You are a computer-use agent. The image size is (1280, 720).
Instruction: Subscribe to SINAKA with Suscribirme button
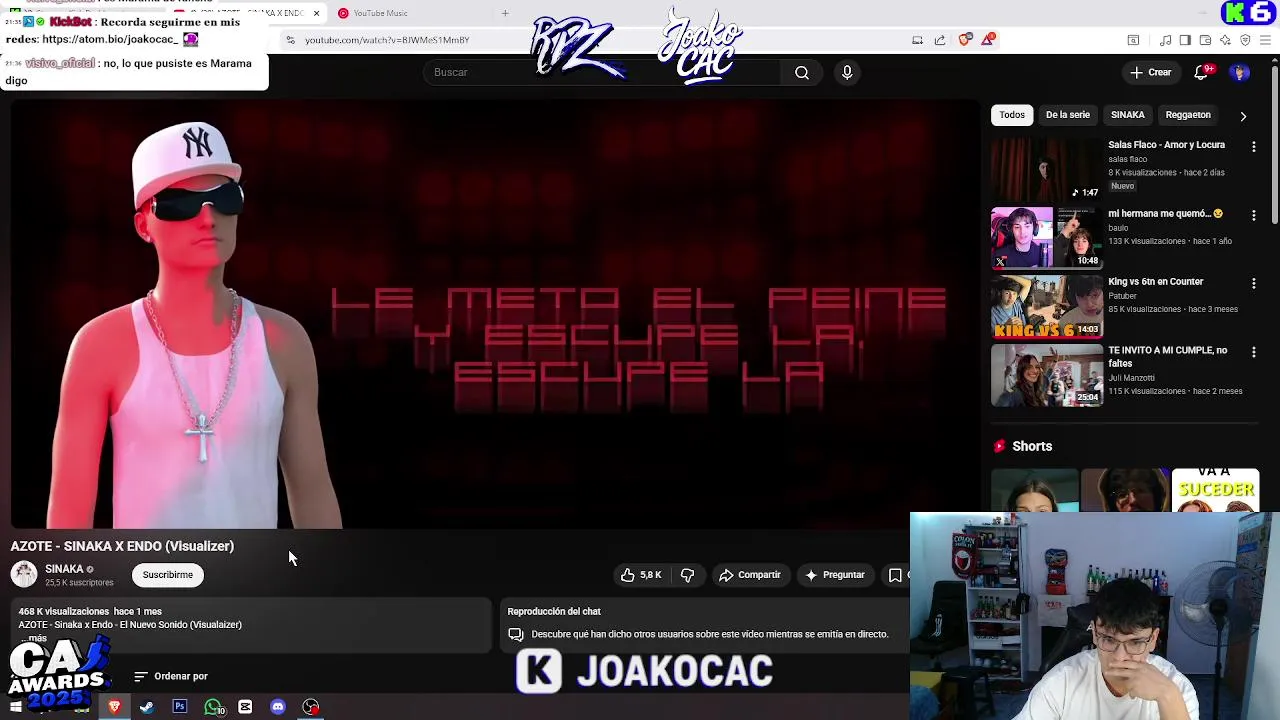[x=168, y=575]
